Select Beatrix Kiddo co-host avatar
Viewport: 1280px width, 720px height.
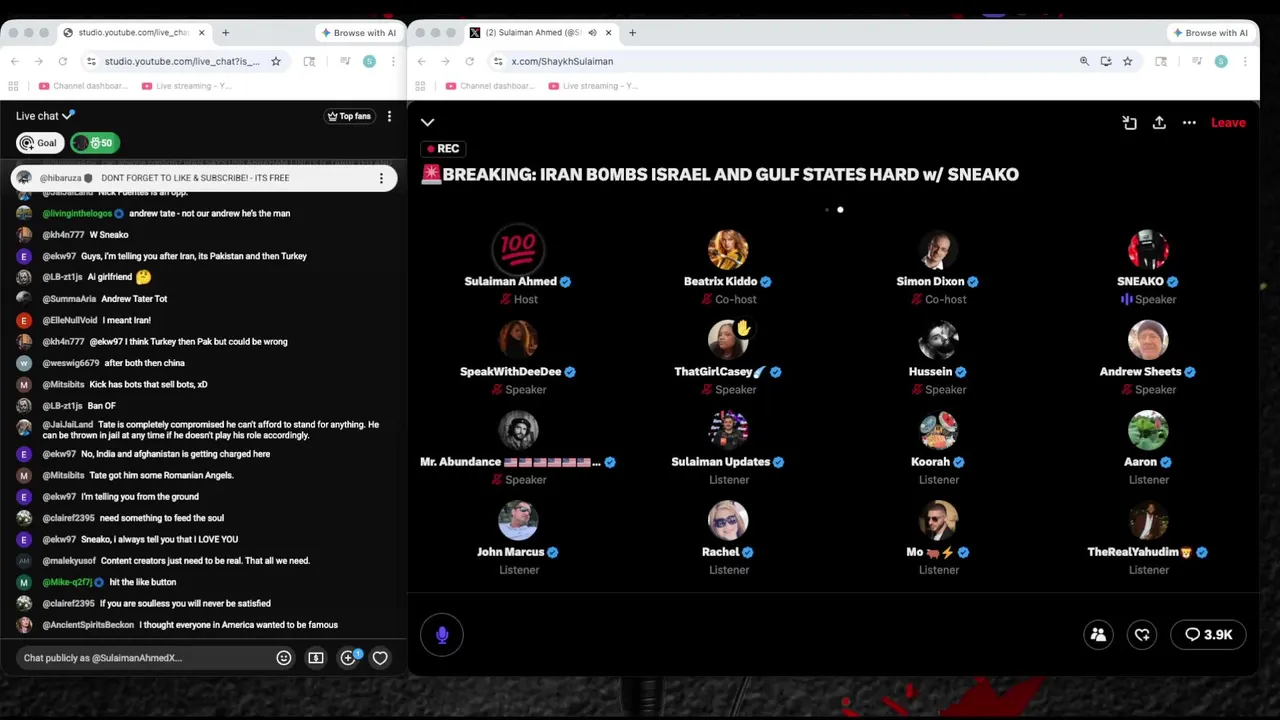tap(728, 249)
